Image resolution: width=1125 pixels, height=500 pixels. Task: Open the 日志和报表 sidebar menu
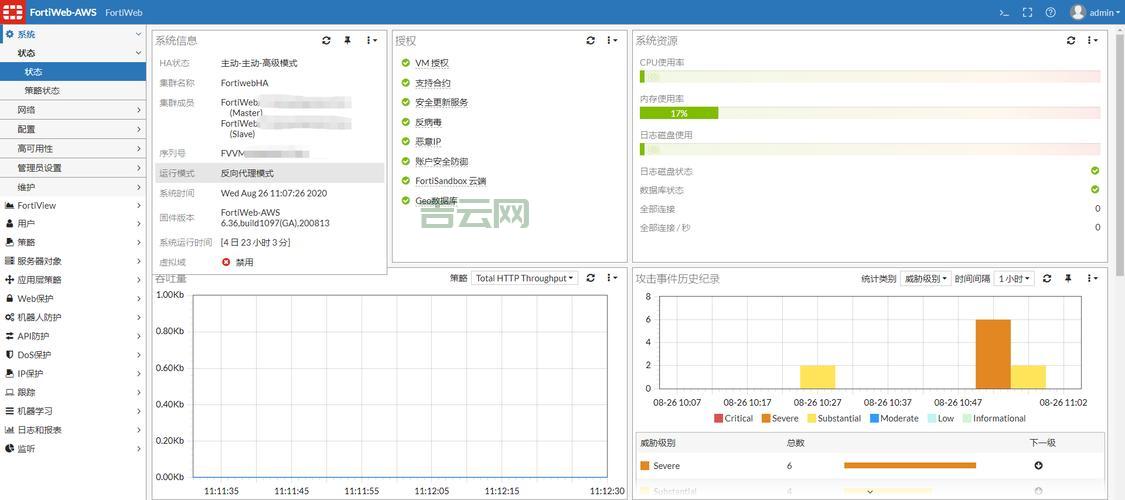pos(72,430)
